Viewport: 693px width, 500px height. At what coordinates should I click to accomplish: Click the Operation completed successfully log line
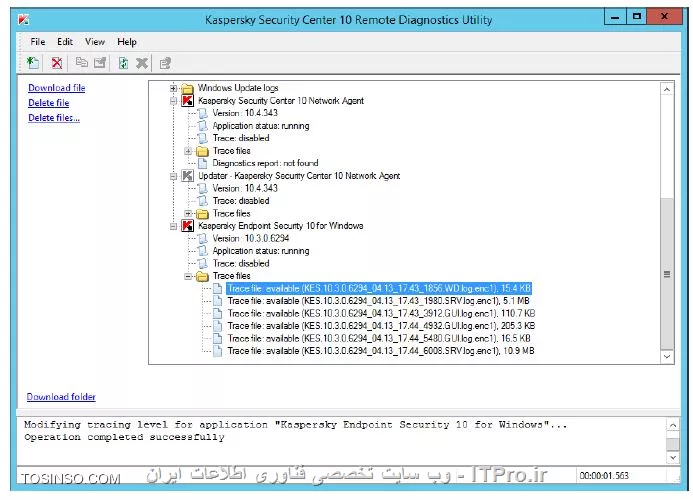pos(124,437)
